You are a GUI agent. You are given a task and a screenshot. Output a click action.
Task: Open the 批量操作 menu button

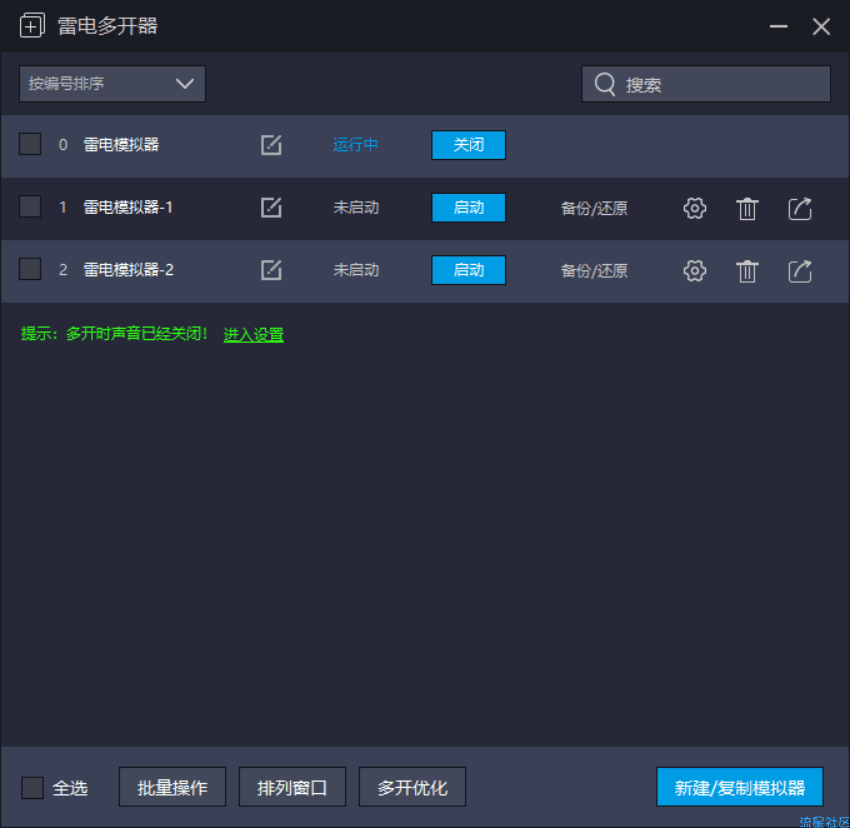(x=172, y=787)
